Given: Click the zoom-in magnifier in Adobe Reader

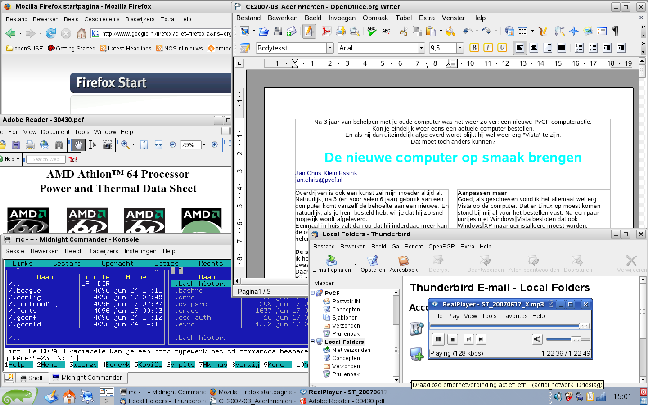Looking at the screenshot, I should tap(125, 145).
